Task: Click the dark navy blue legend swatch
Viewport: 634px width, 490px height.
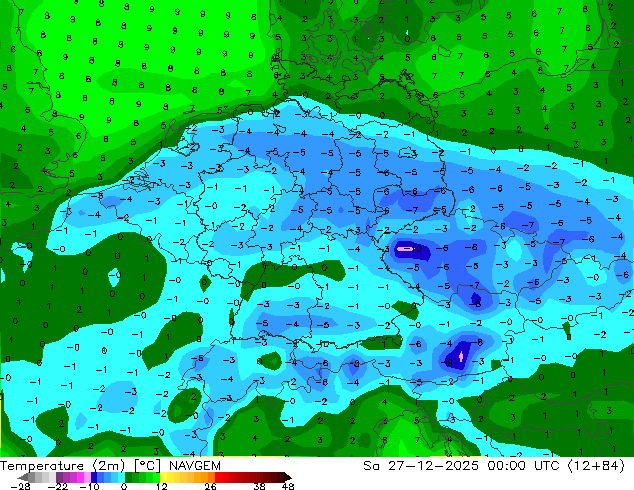Action: point(94,477)
